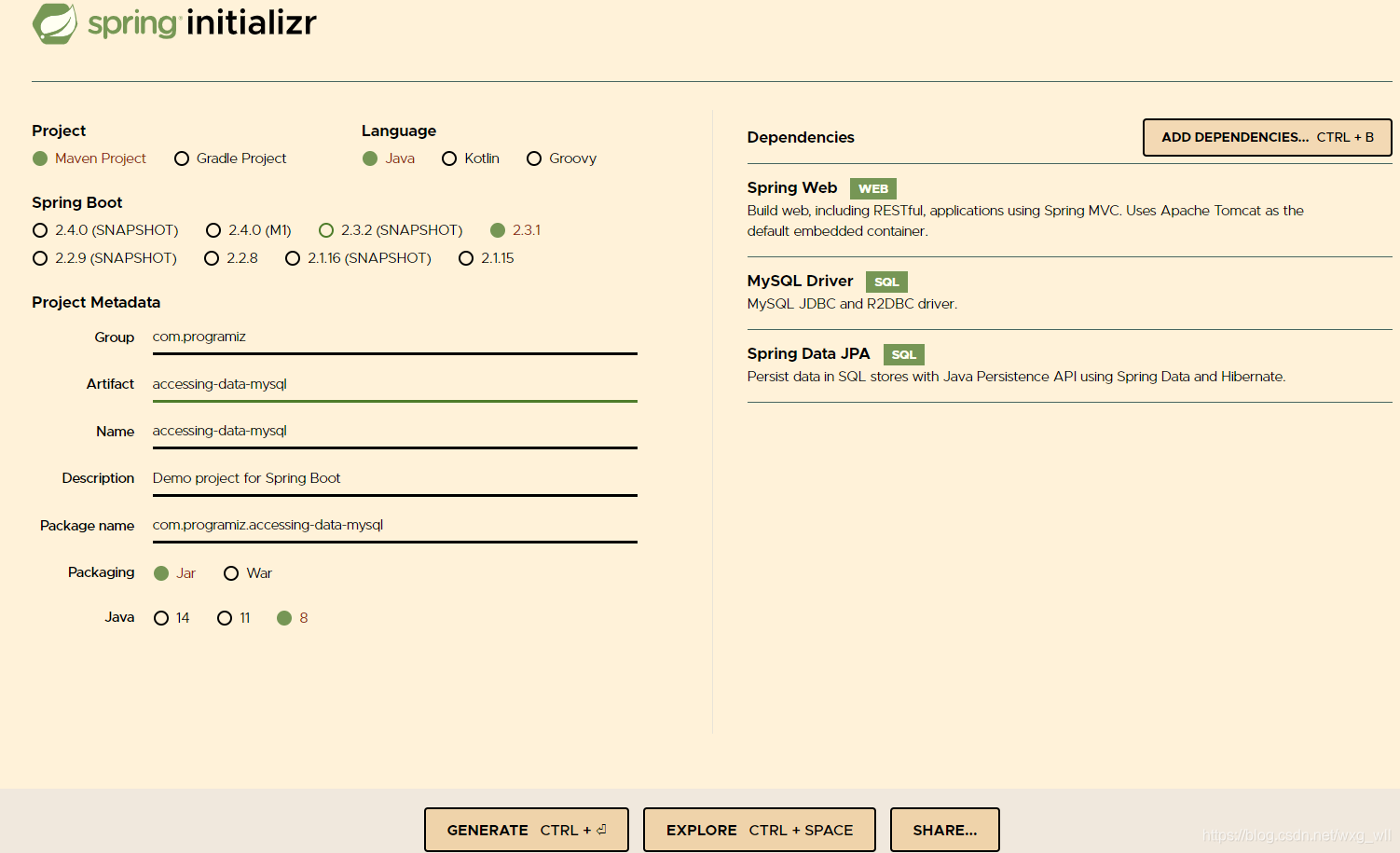
Task: Click the spring initializr title text
Action: coord(202,22)
